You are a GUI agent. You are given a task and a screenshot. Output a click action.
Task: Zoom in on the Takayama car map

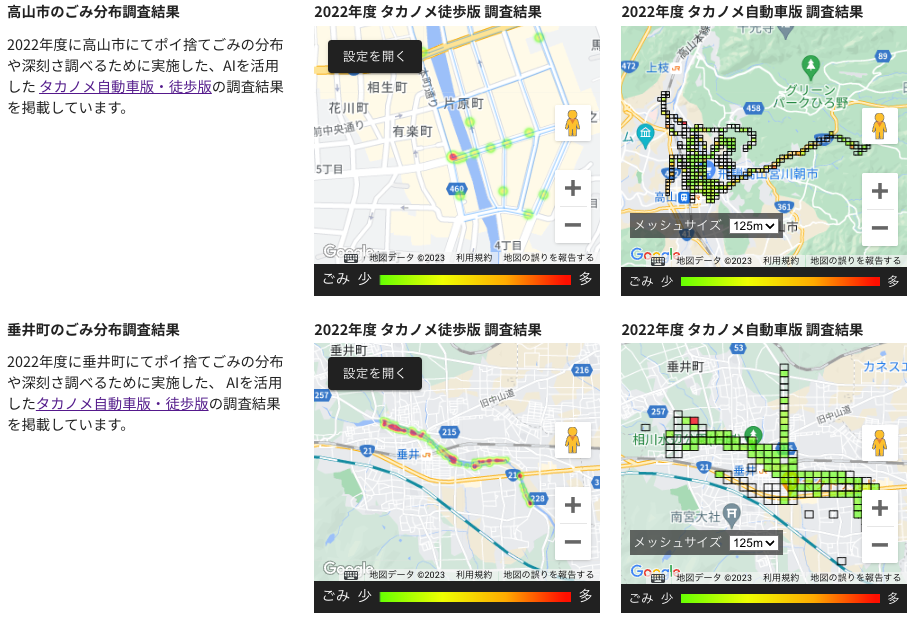coord(880,191)
